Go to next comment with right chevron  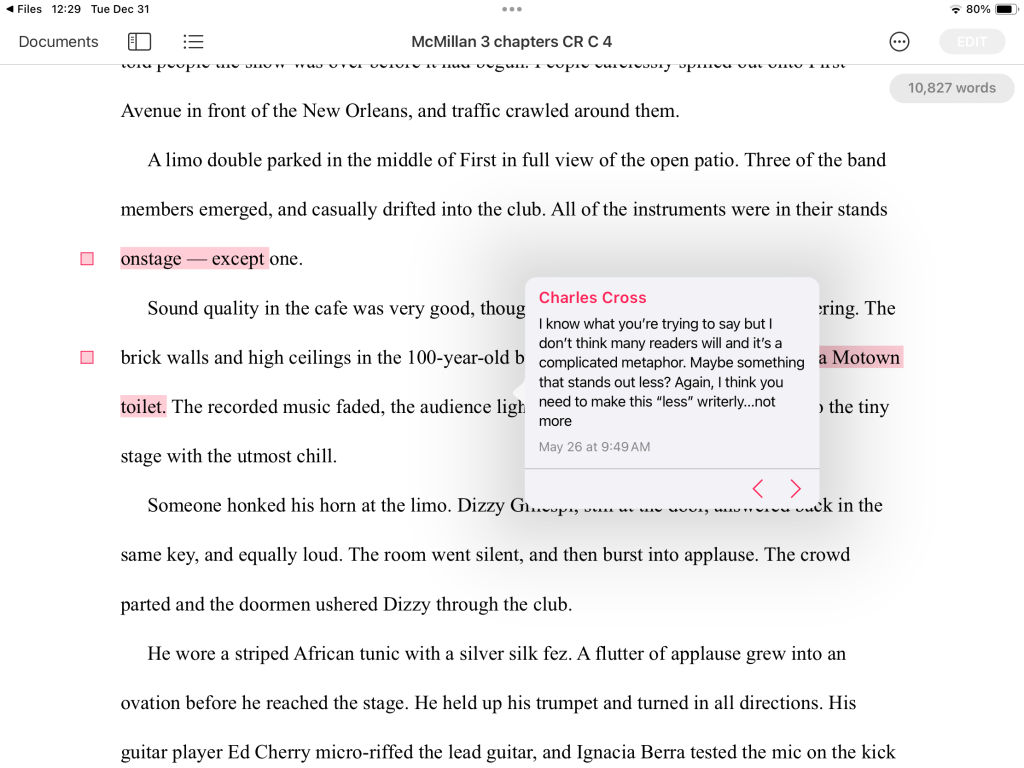tap(796, 488)
